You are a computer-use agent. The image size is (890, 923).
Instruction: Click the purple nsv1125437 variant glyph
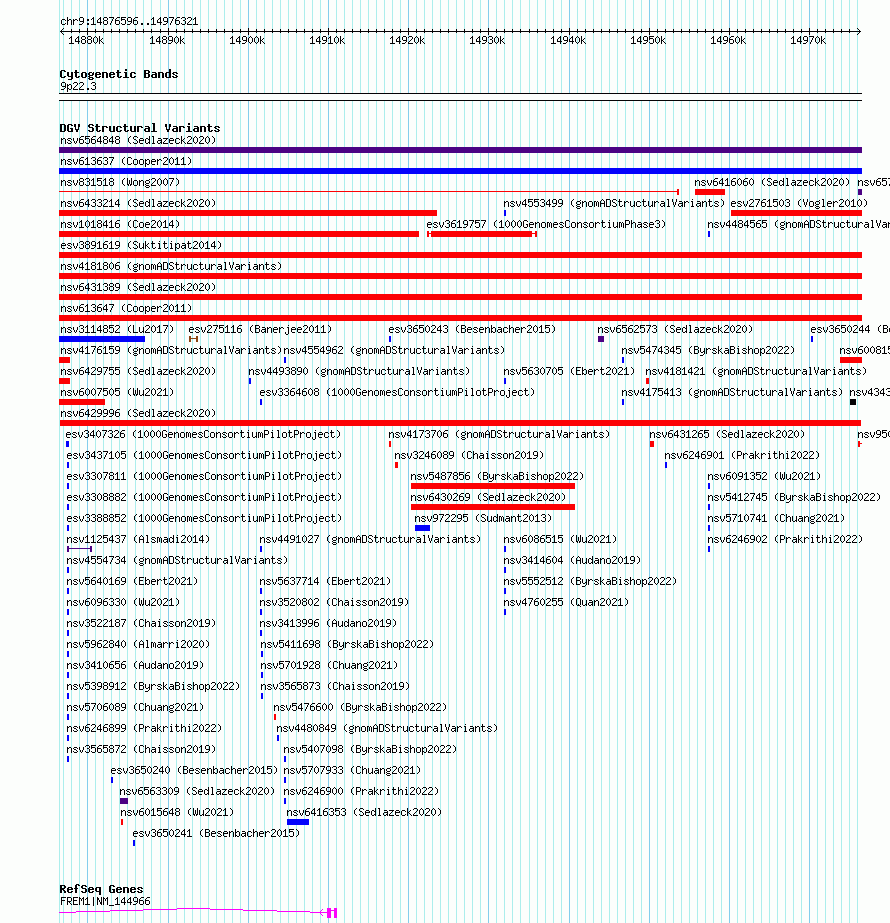tap(79, 549)
